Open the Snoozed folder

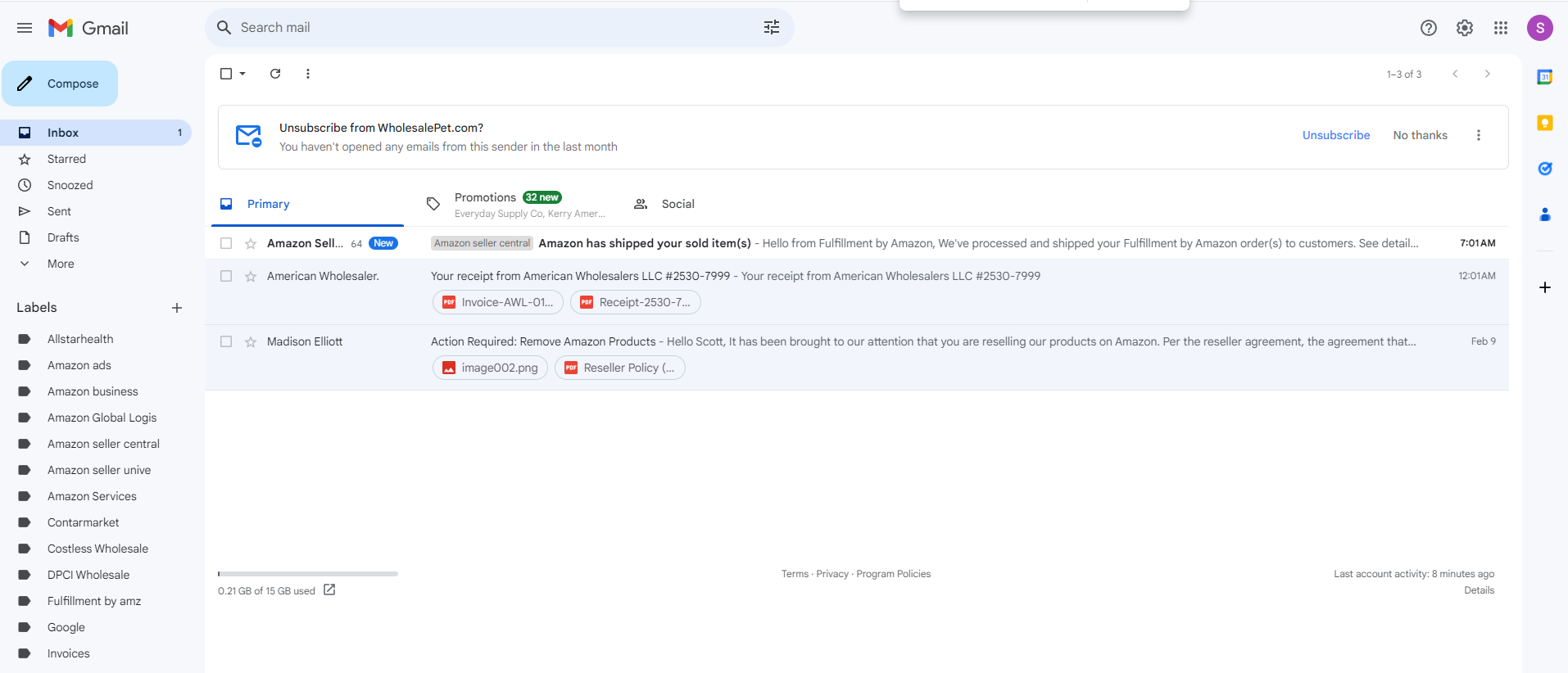pos(96,185)
